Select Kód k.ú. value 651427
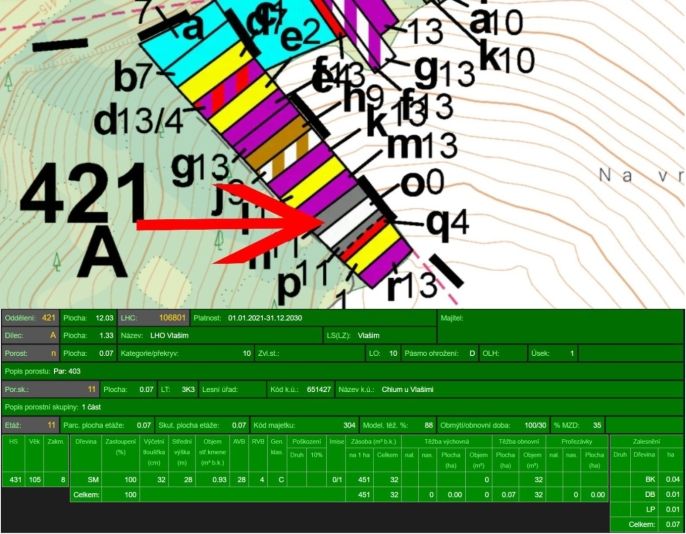Screen dimensions: 686x534 pos(318,389)
